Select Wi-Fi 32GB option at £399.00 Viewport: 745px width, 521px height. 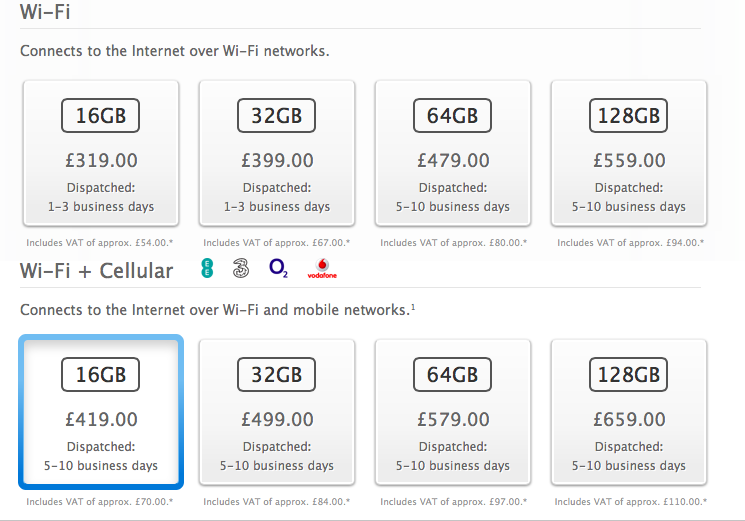coord(277,153)
